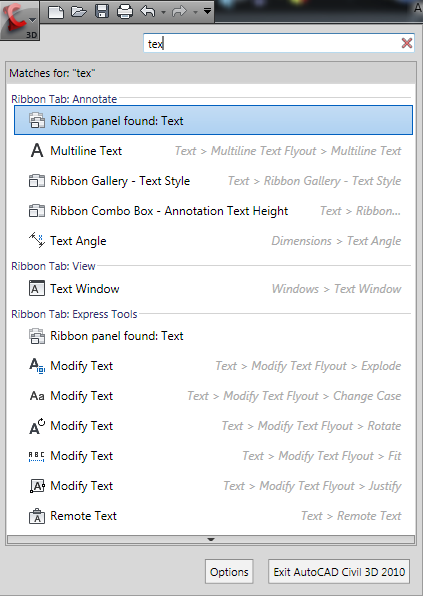Open the Quick Access Toolbar customize dropdown
This screenshot has width=423, height=596.
point(208,11)
